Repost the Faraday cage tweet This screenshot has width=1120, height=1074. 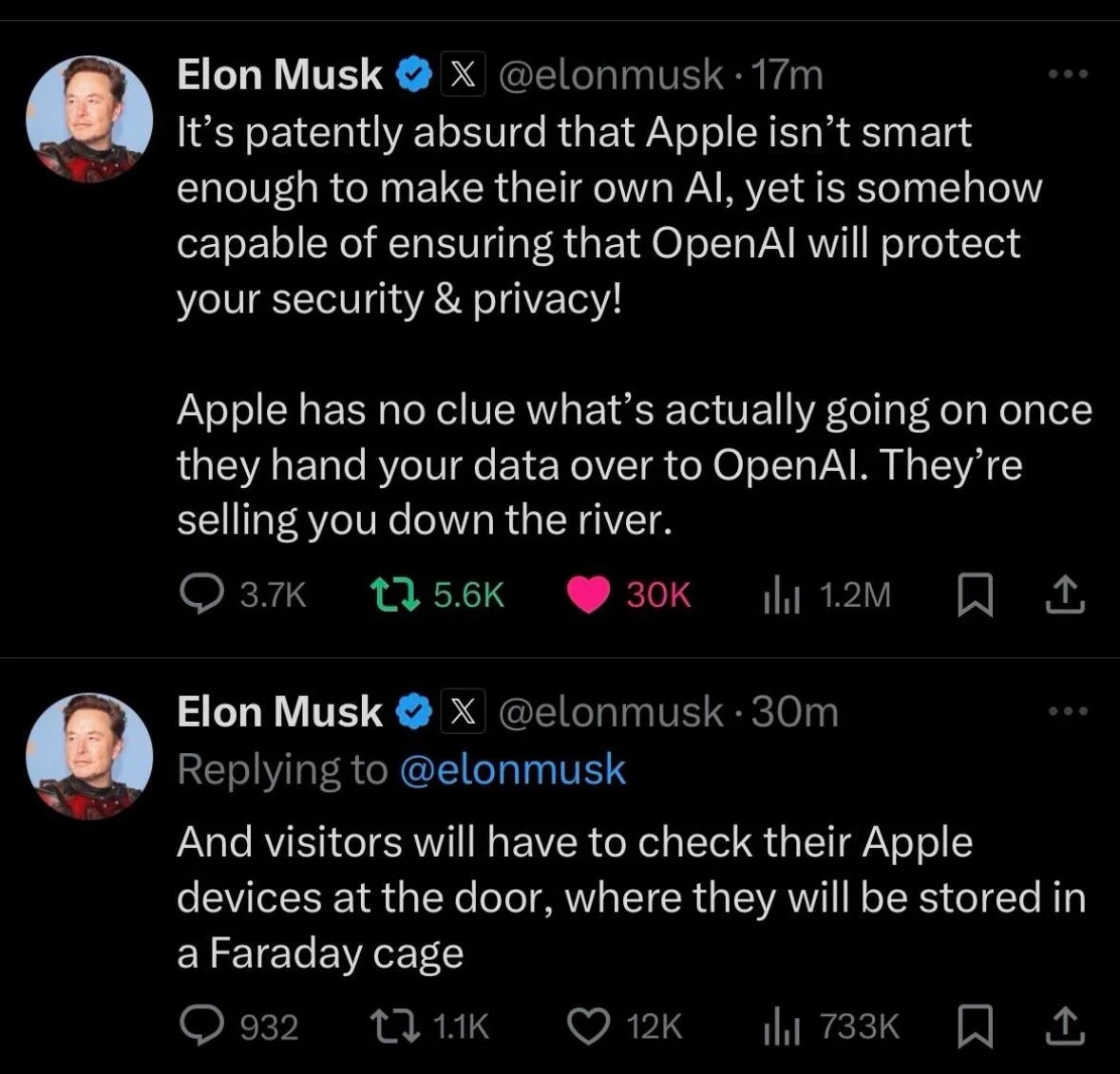click(389, 1025)
